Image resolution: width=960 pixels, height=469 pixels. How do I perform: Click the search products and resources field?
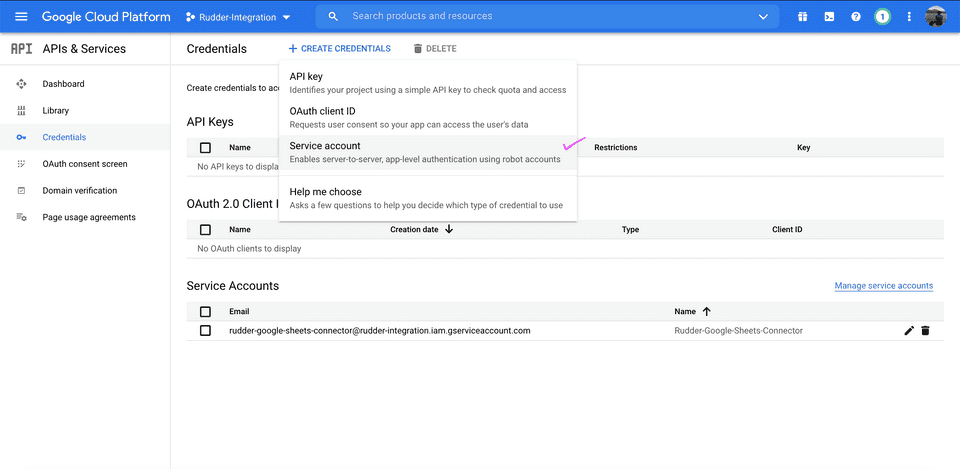540,17
